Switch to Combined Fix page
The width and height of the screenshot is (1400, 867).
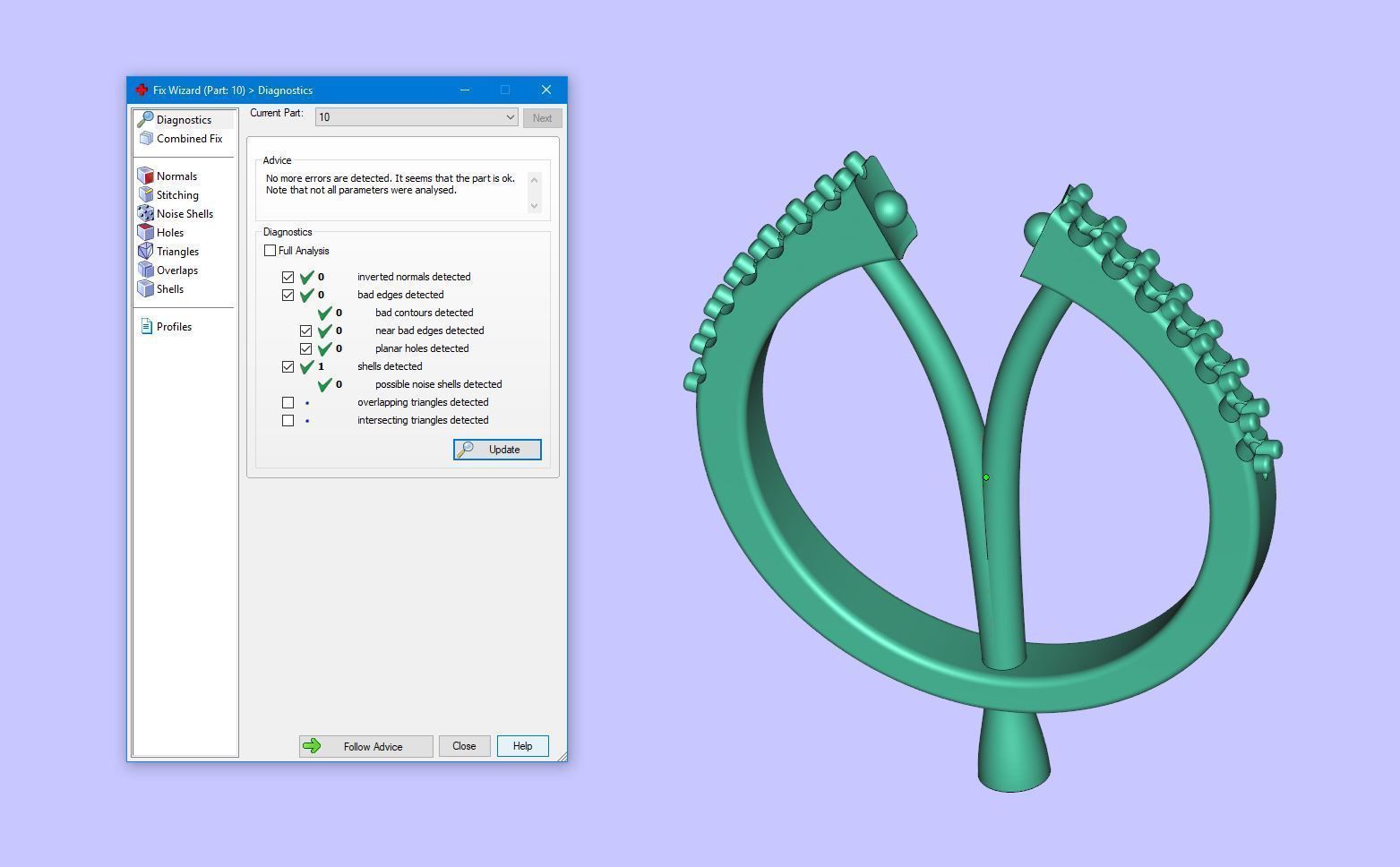click(x=189, y=138)
